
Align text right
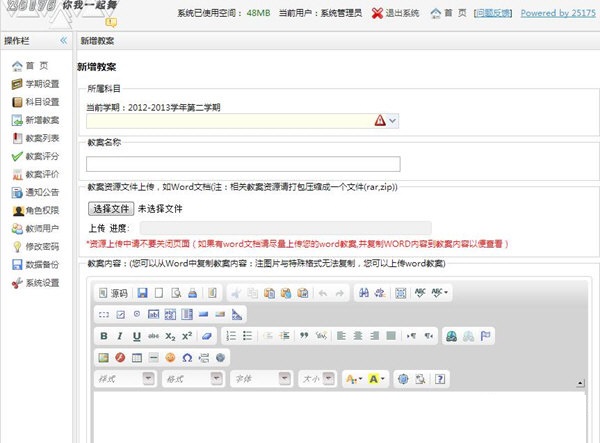coord(374,336)
